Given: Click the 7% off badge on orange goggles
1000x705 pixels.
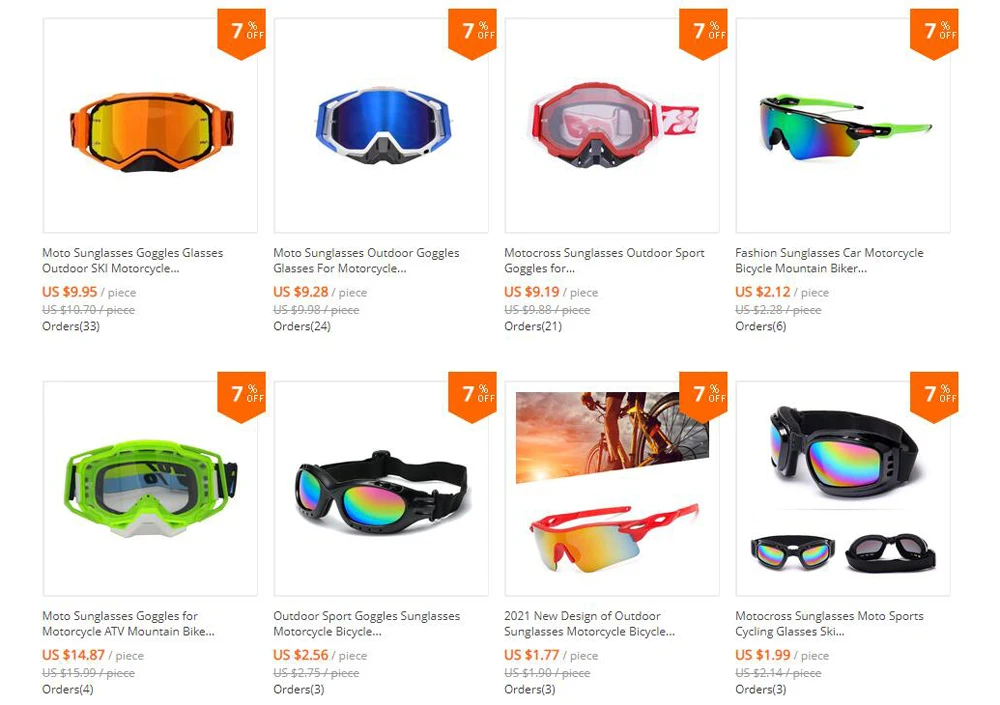Looking at the screenshot, I should point(242,34).
